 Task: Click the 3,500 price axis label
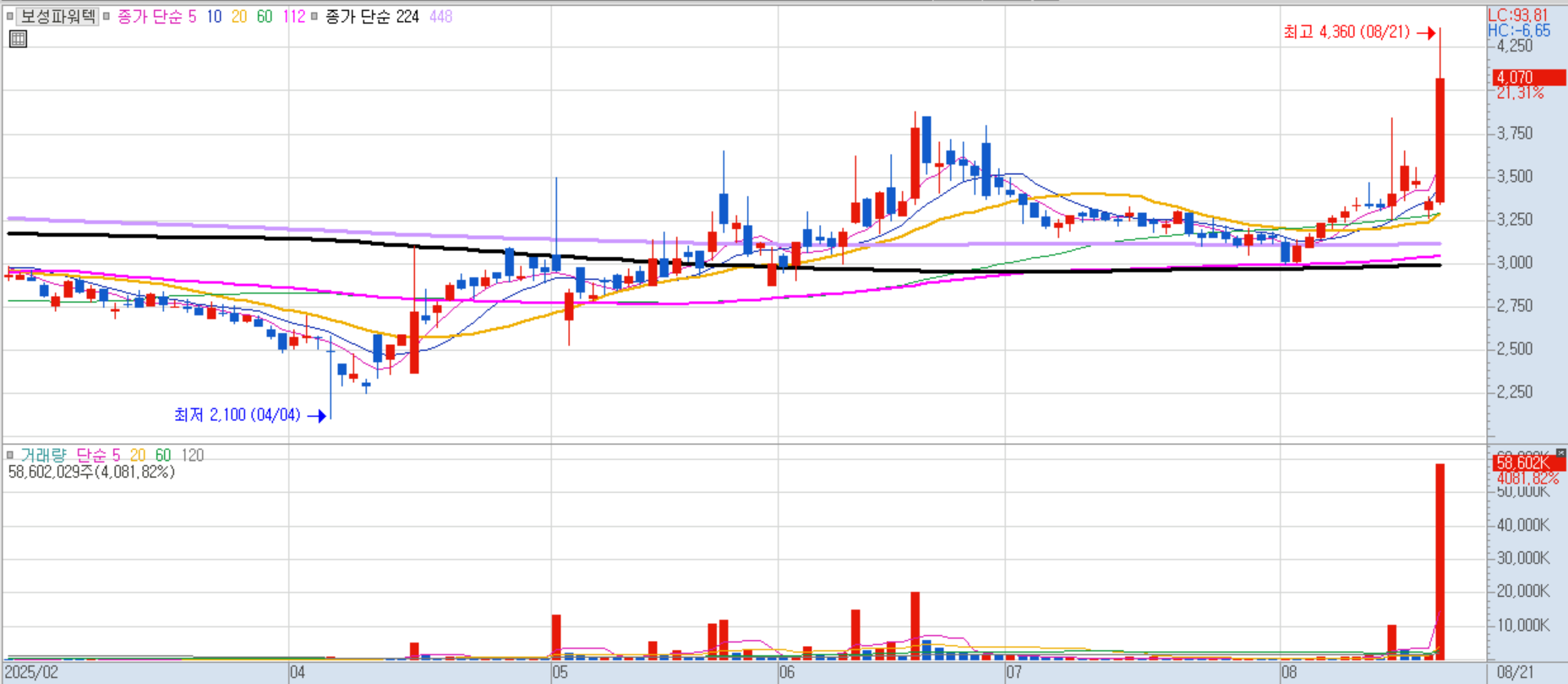coord(1515,176)
